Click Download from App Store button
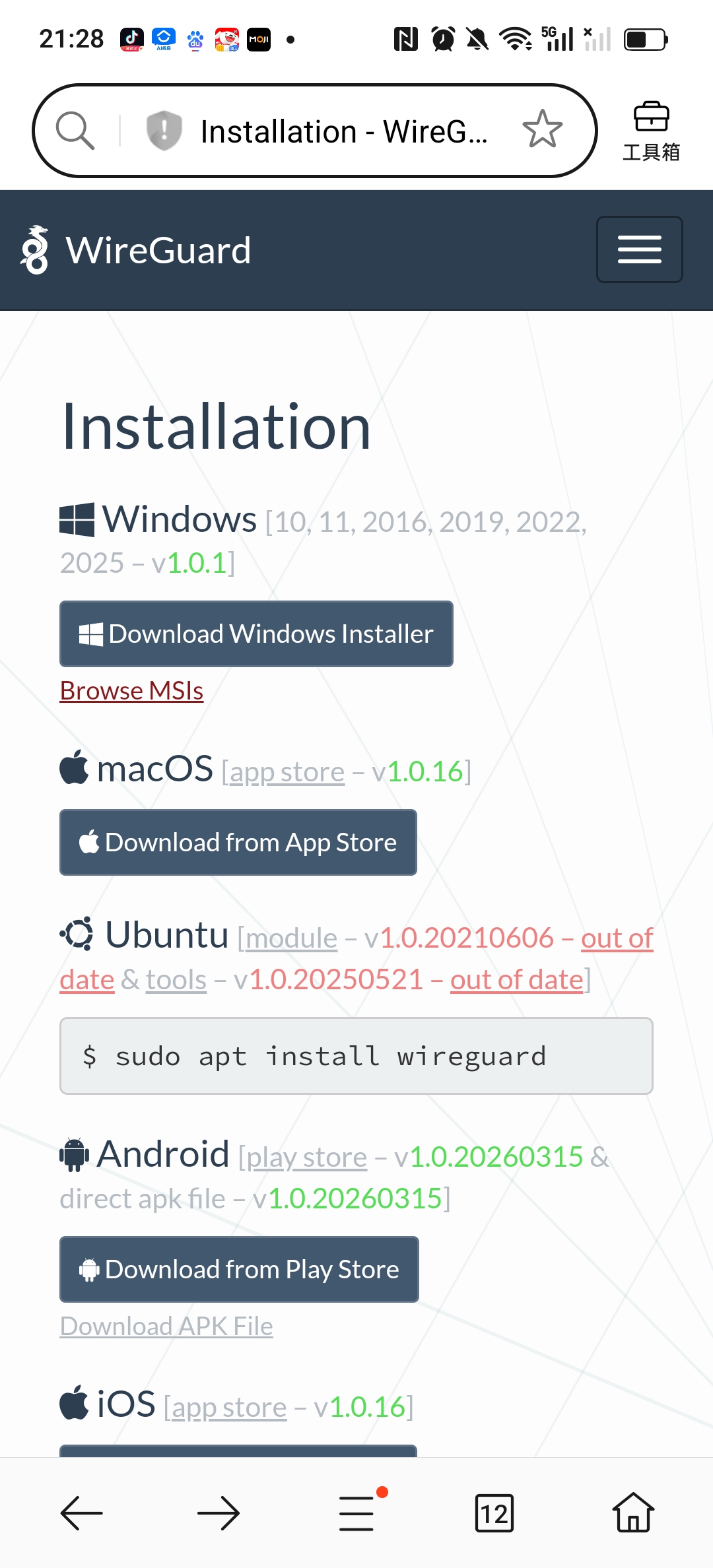The image size is (713, 1568). [x=238, y=842]
